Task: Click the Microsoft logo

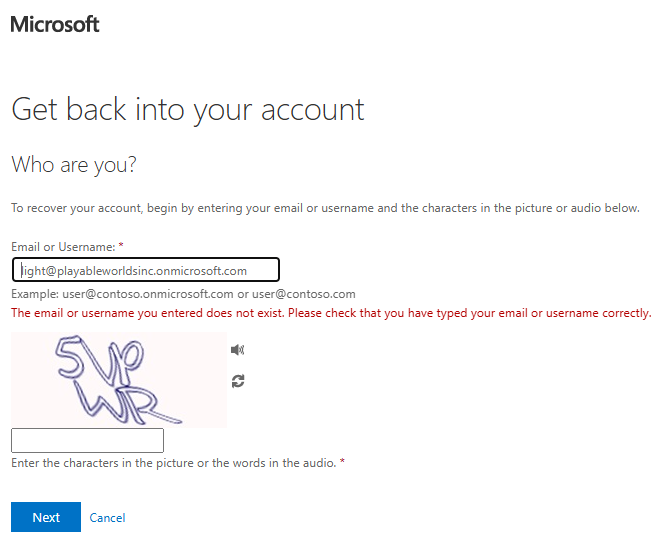Action: point(55,24)
